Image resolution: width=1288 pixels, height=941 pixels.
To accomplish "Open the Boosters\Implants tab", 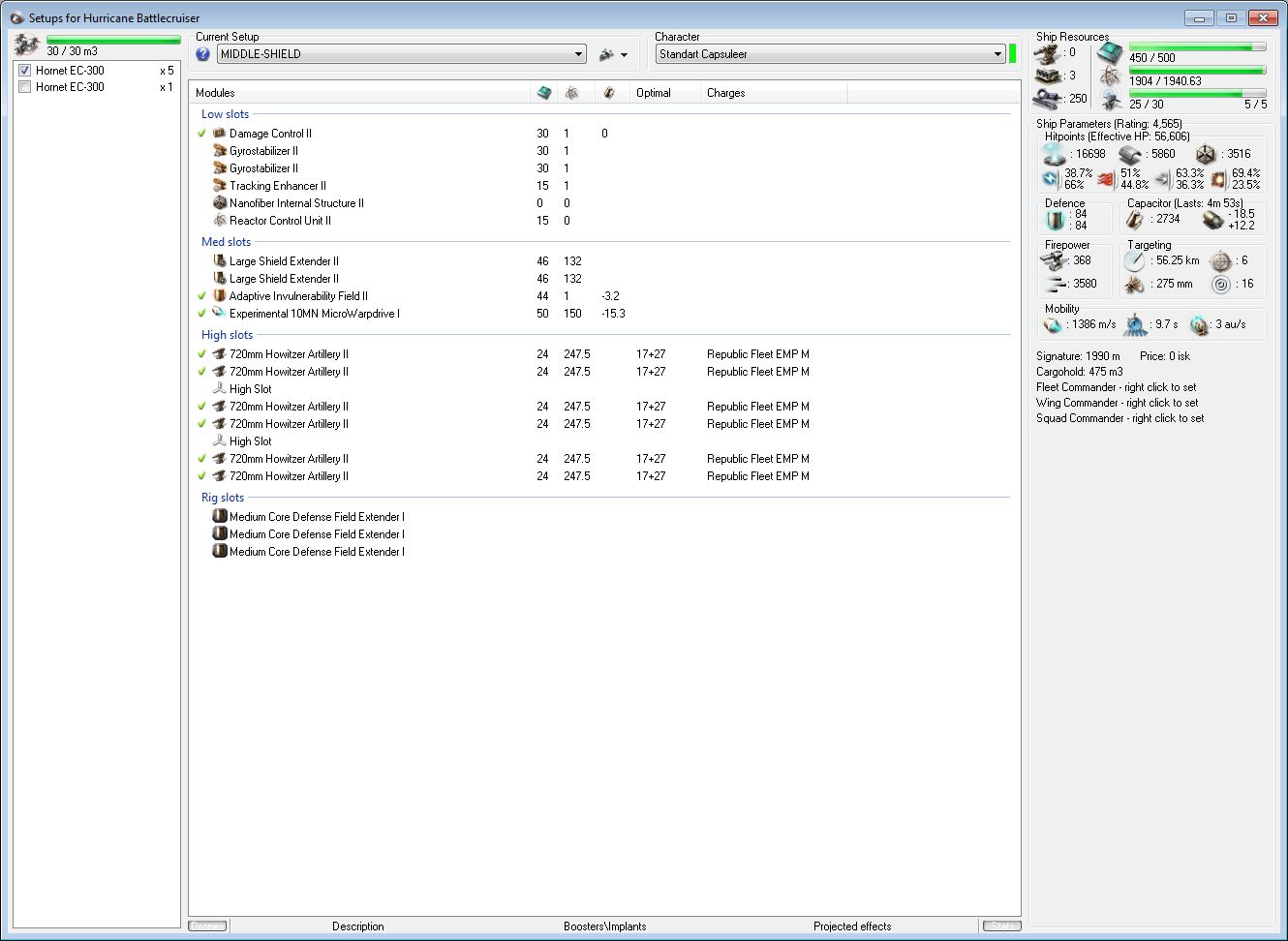I will point(604,926).
